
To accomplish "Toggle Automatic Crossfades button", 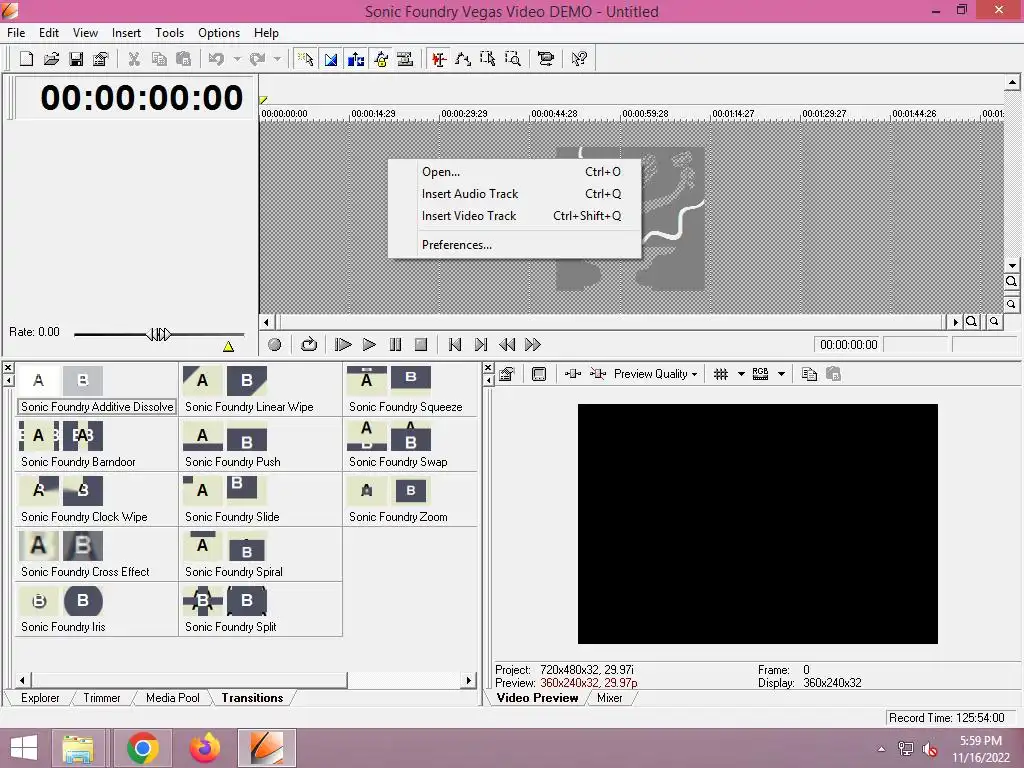I will pyautogui.click(x=330, y=59).
